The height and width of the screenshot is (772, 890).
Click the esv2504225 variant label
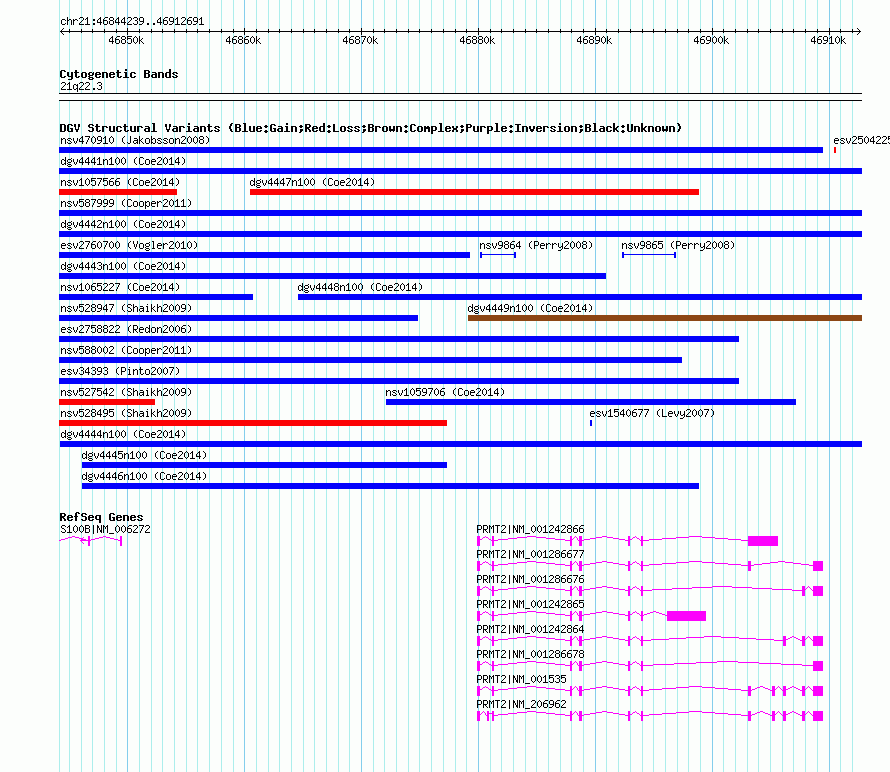(x=861, y=140)
